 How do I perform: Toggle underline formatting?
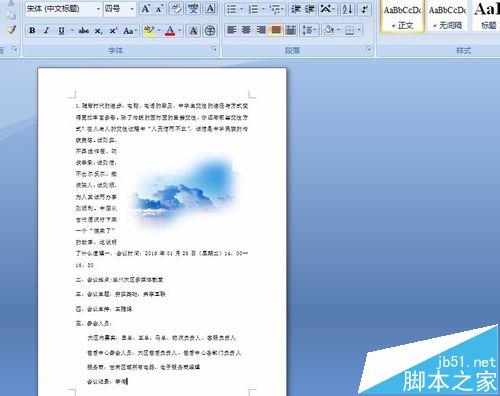[61, 31]
